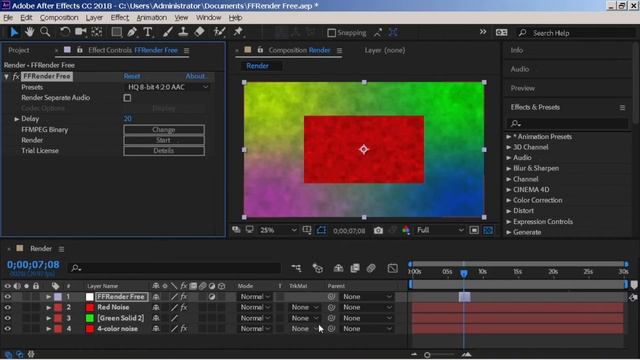Click the FFMPEG Binary Change button
640x360 pixels.
pos(164,130)
